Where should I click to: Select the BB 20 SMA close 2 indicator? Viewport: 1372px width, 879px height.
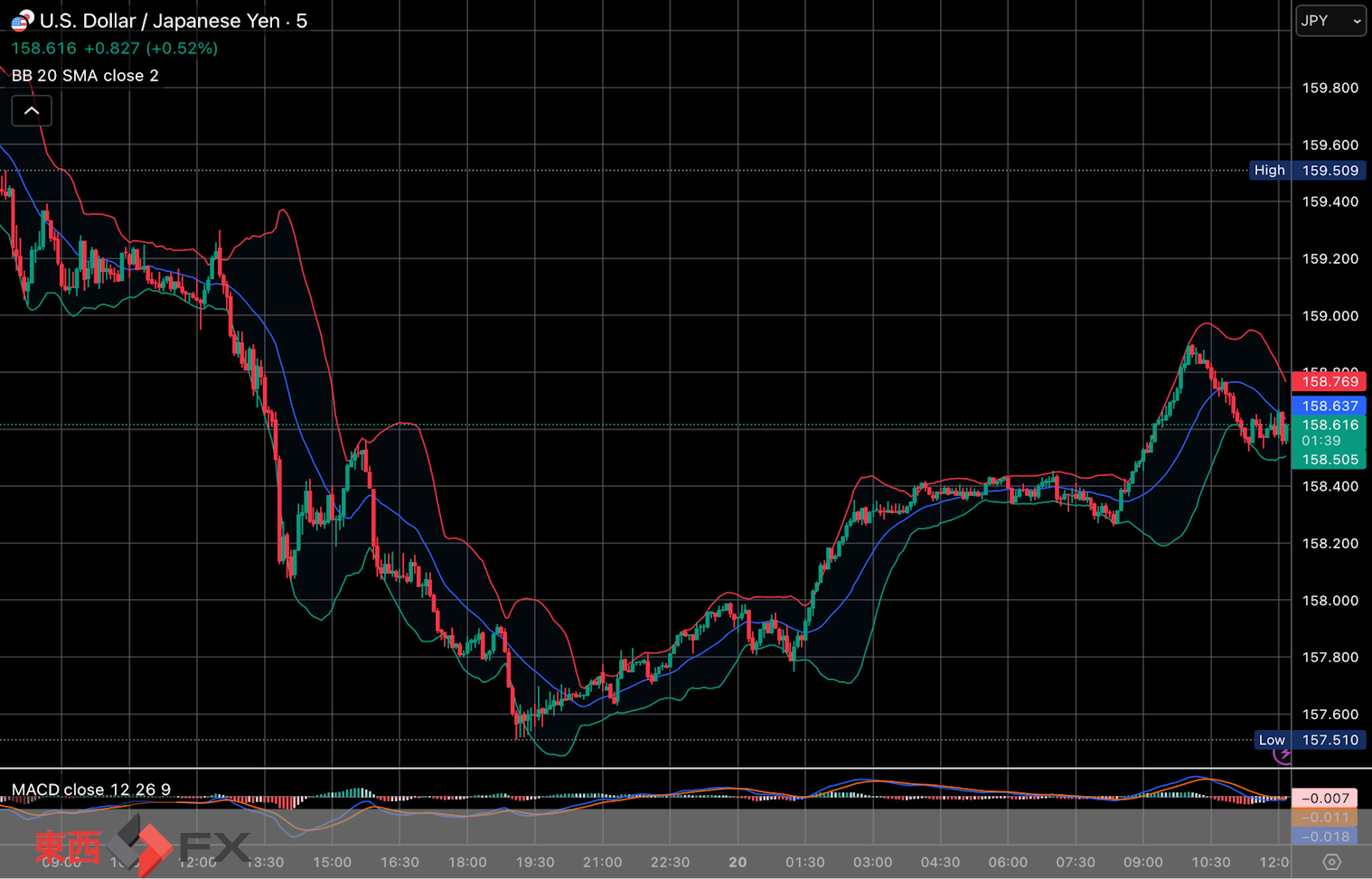pos(85,76)
